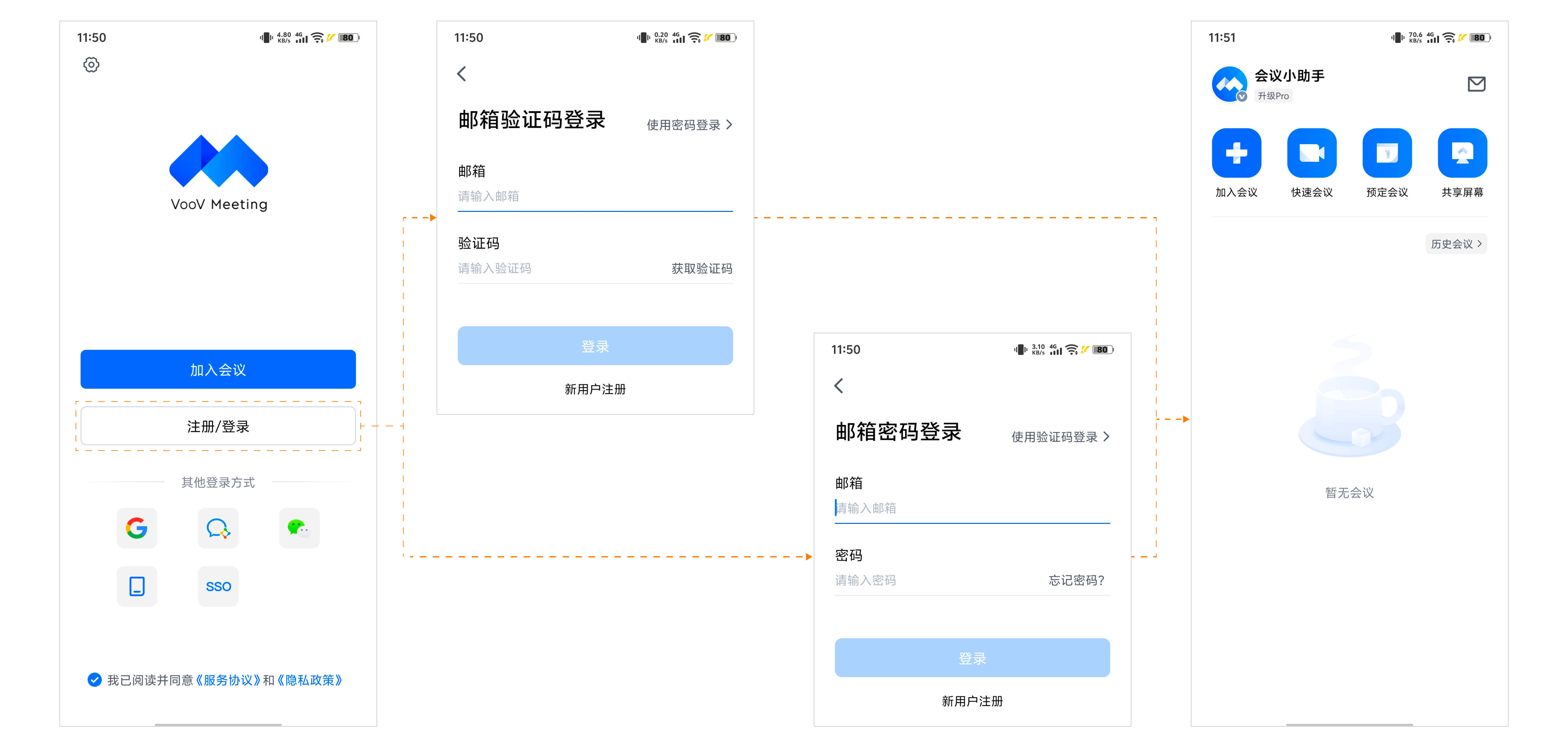The width and height of the screenshot is (1568, 748).
Task: Choose SSO login option
Action: coord(218,586)
